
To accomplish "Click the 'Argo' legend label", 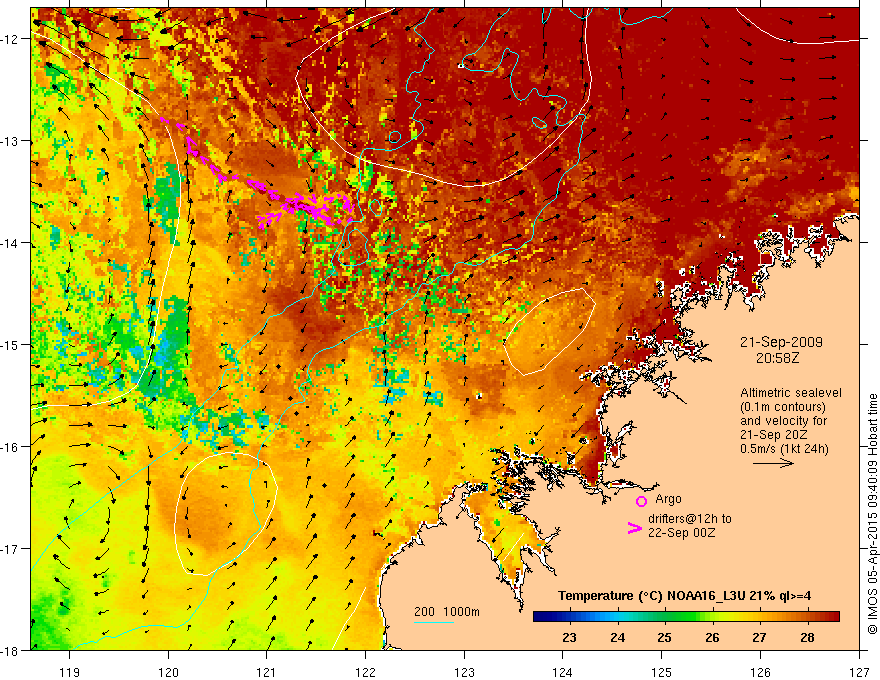I will (x=668, y=499).
